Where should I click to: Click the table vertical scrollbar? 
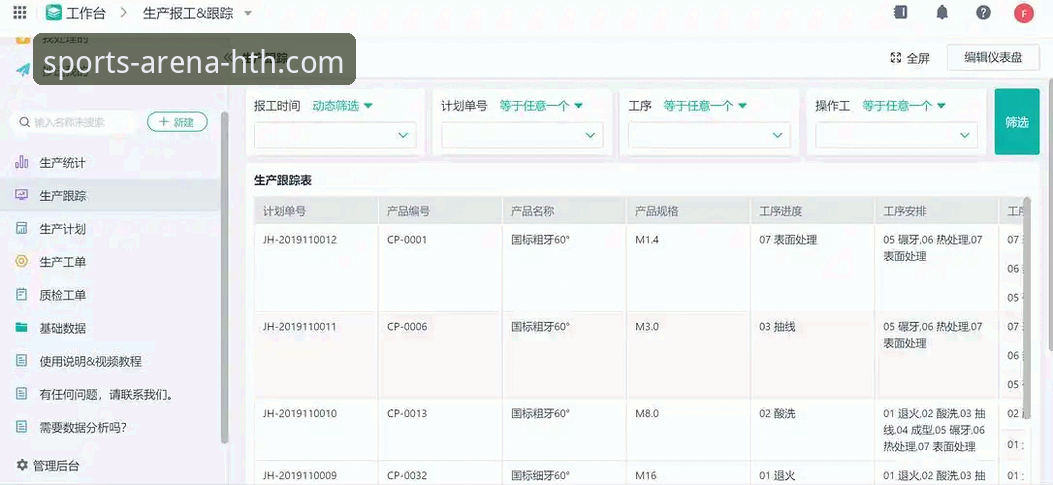(1026, 309)
